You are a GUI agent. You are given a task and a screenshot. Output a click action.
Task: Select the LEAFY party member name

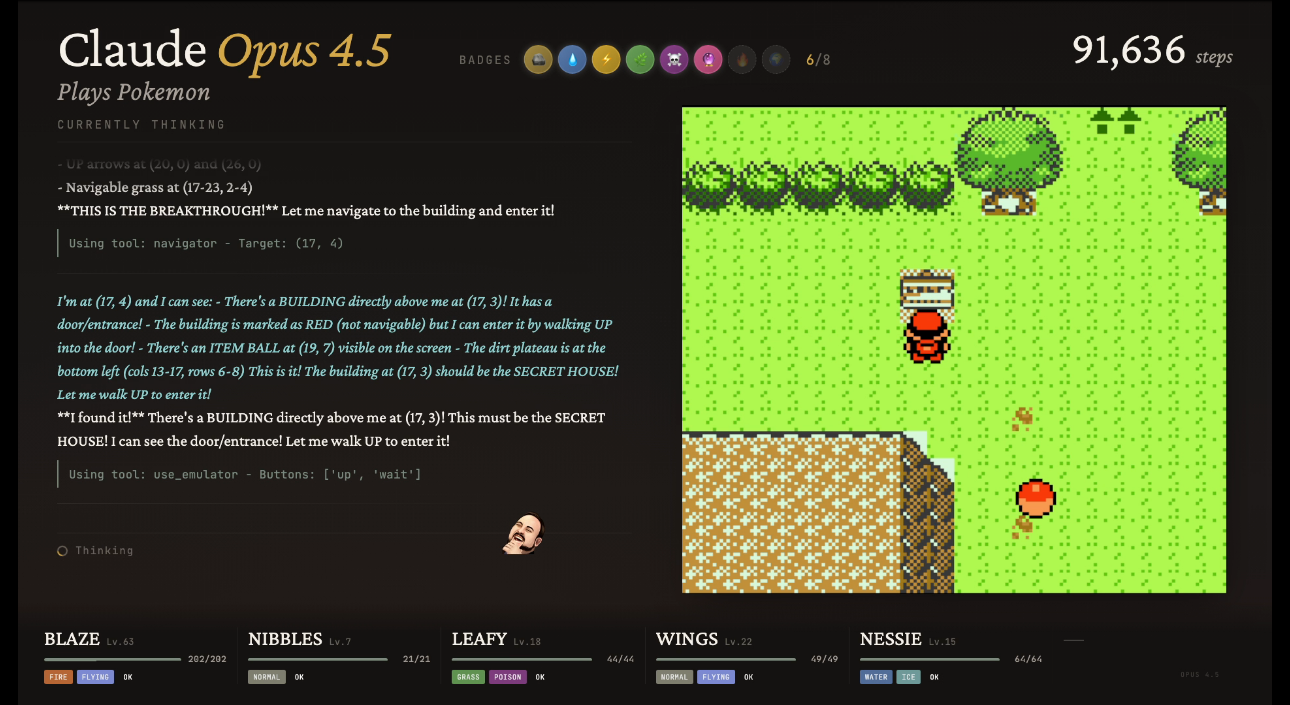[x=479, y=639]
